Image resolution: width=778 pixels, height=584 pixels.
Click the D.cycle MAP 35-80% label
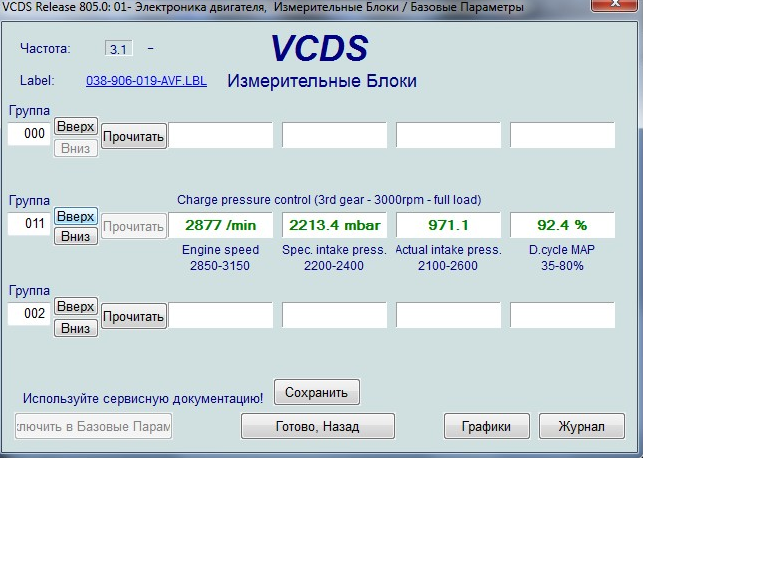point(562,258)
